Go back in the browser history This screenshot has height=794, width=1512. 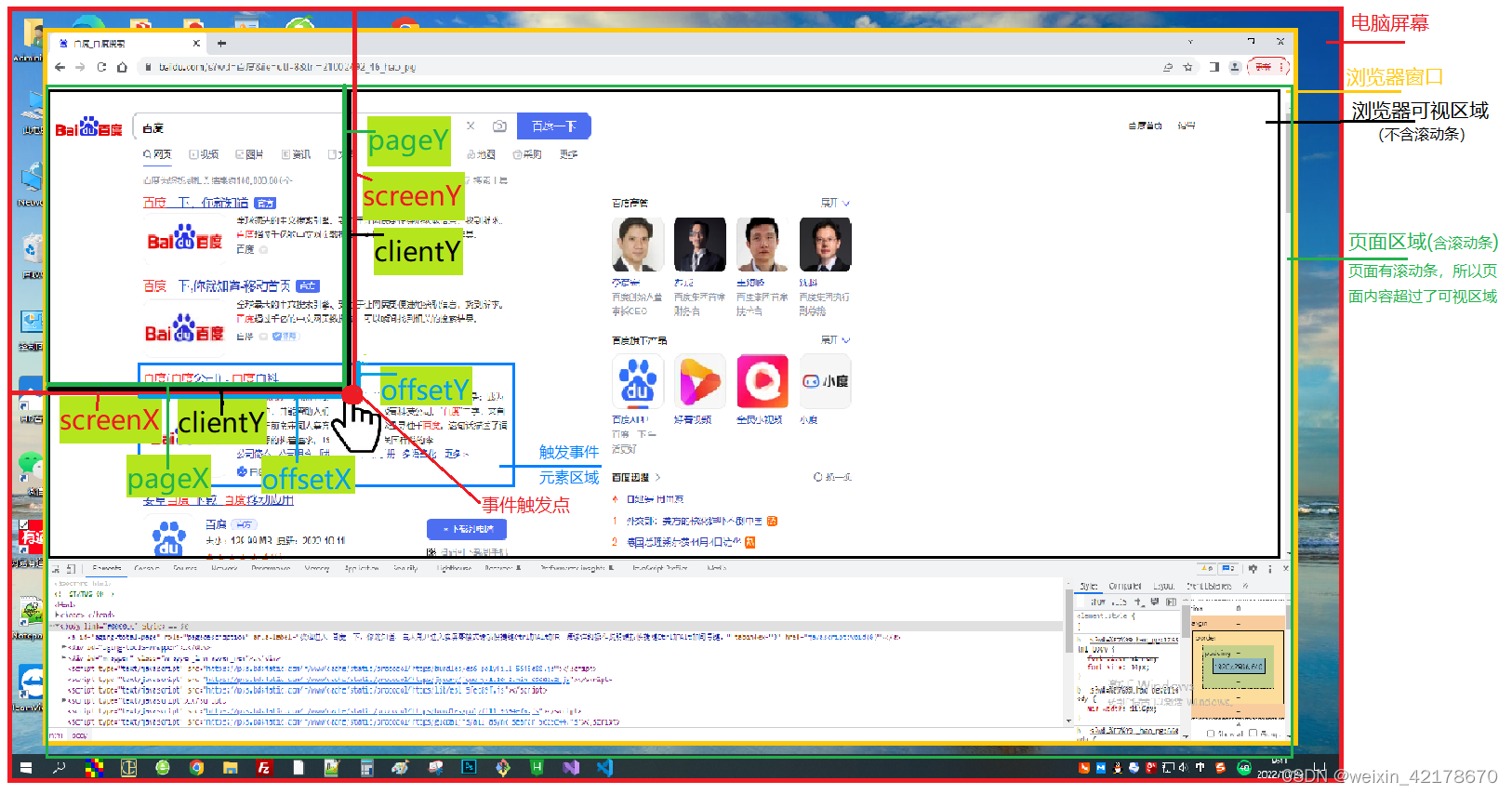60,67
